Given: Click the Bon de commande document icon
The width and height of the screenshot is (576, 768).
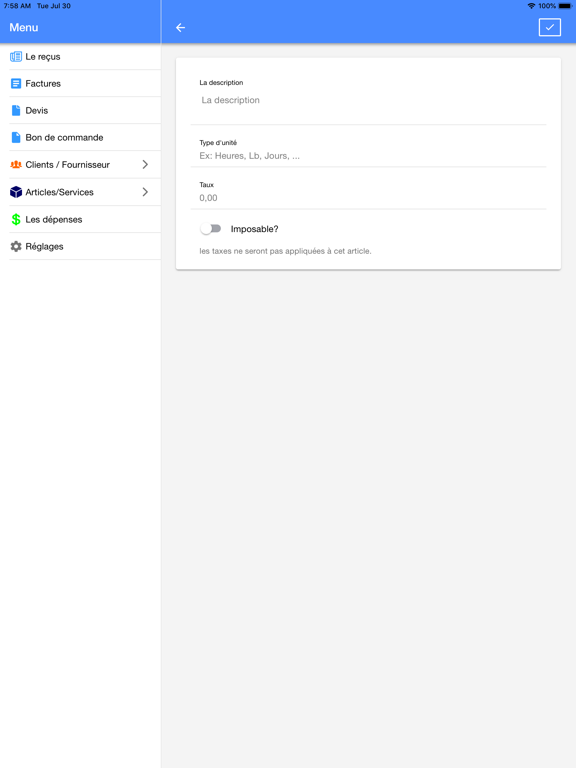Looking at the screenshot, I should click(16, 137).
